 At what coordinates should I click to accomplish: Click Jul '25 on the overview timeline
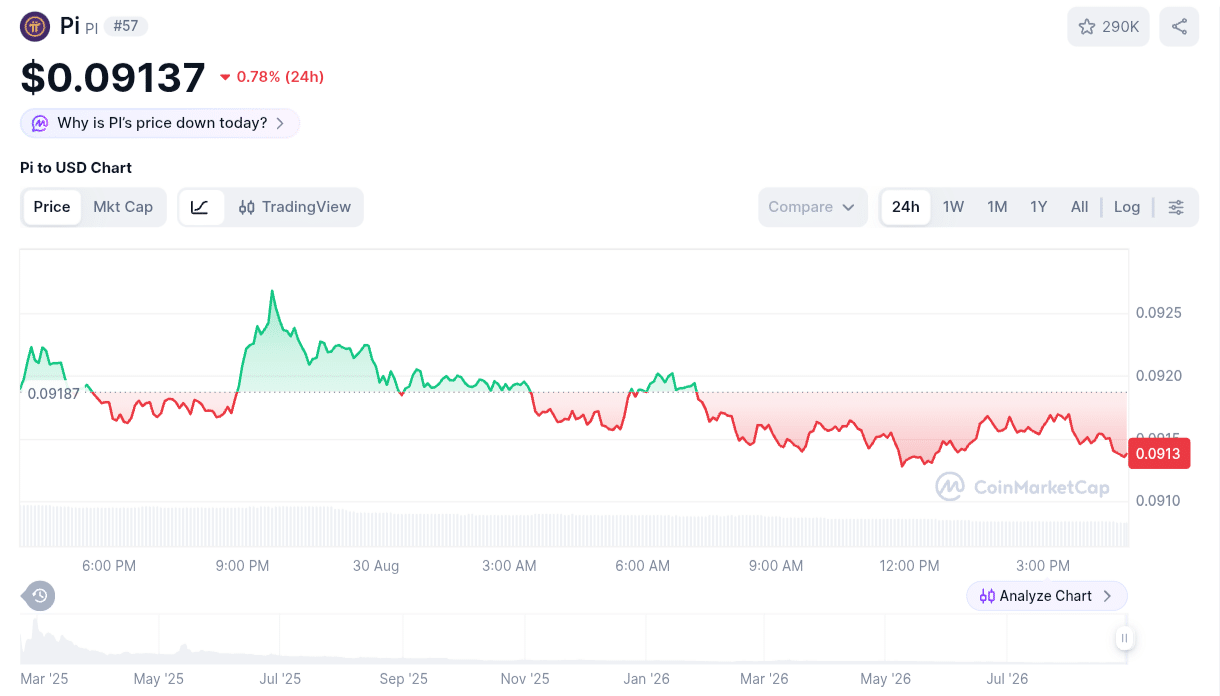[x=280, y=679]
